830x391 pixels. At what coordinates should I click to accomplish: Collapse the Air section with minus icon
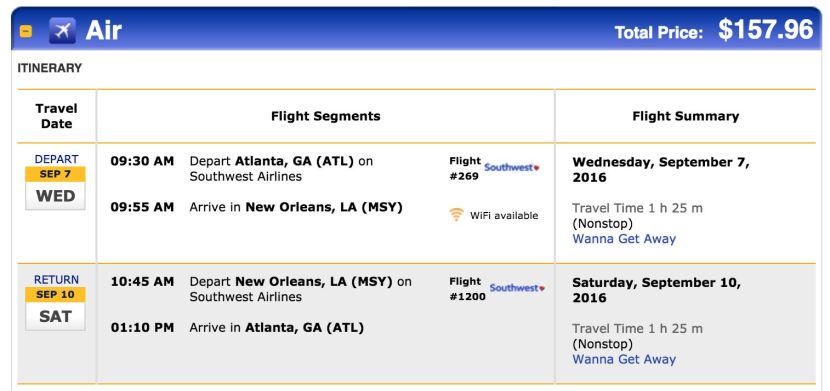tap(26, 32)
